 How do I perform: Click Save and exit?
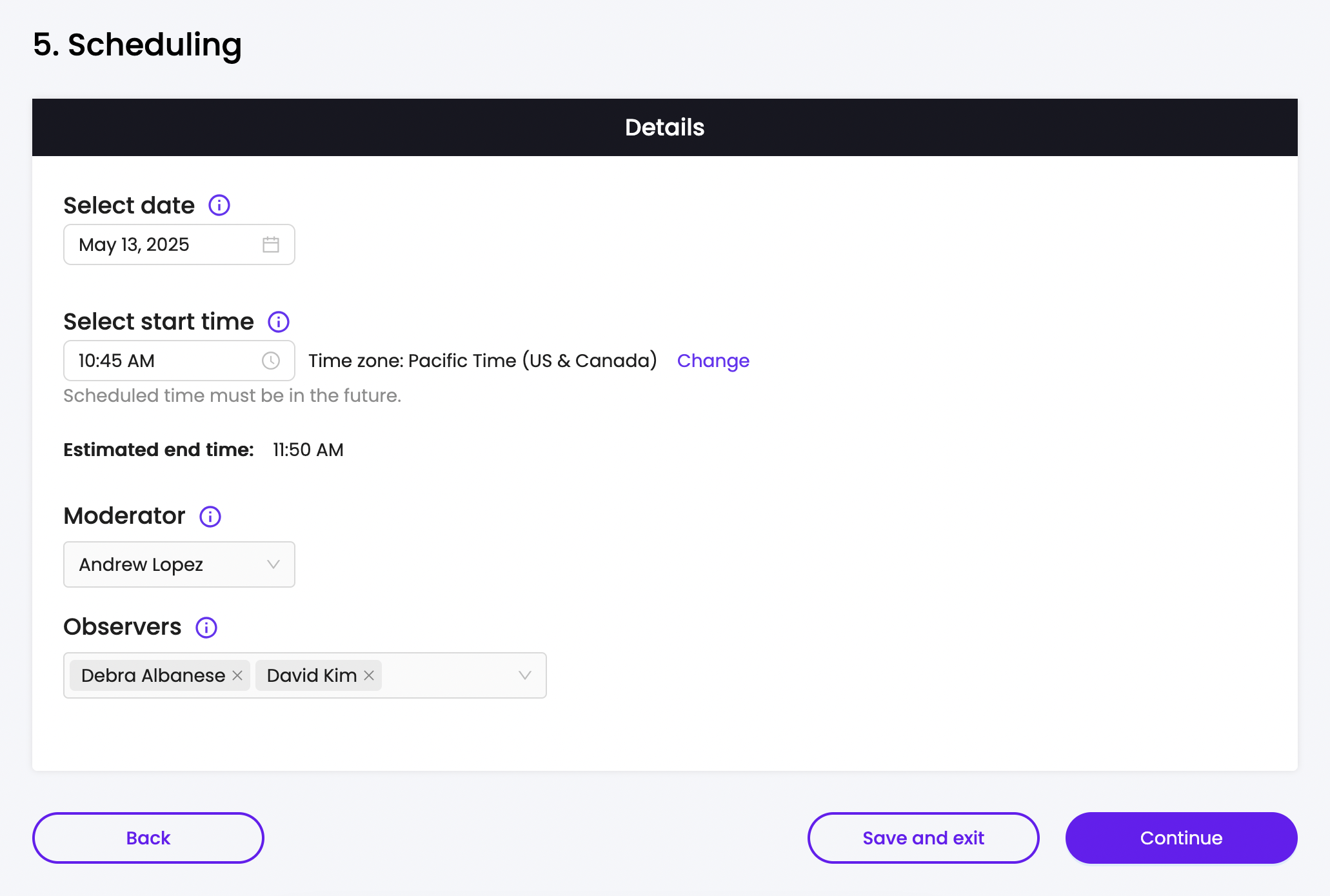point(924,838)
